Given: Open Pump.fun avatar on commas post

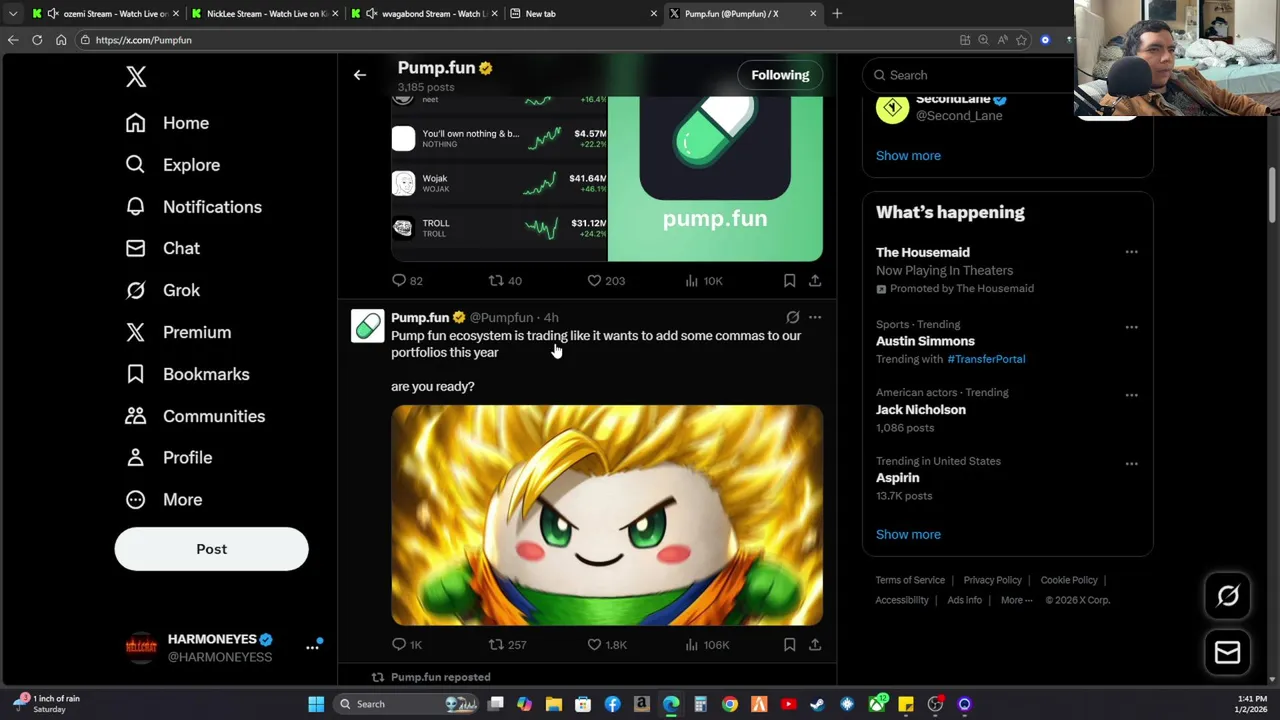Looking at the screenshot, I should pos(367,326).
